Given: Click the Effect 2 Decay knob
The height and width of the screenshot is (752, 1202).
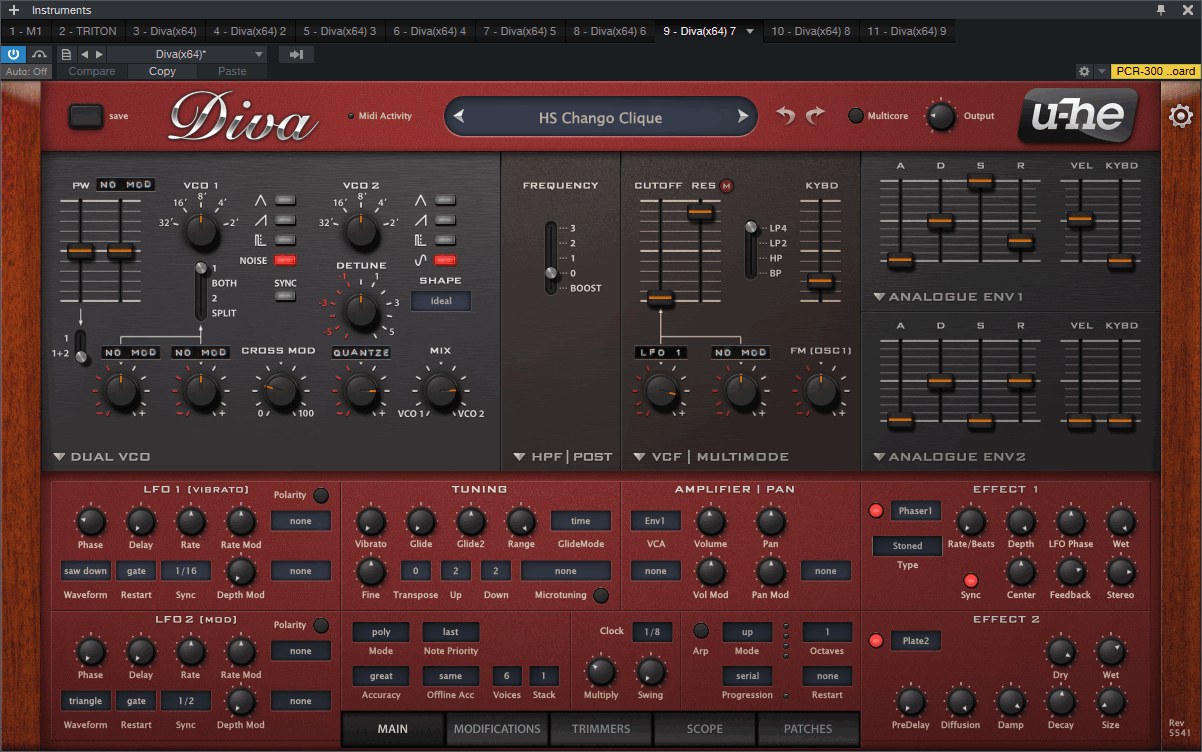Looking at the screenshot, I should (x=1061, y=702).
